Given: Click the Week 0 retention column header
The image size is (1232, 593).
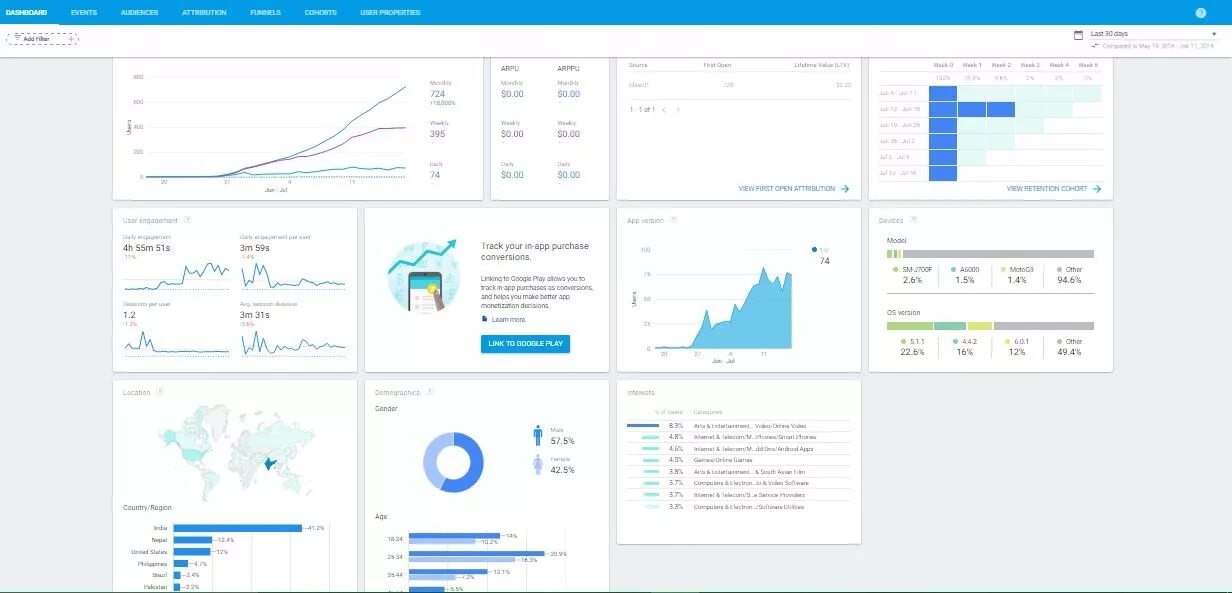Looking at the screenshot, I should point(943,65).
